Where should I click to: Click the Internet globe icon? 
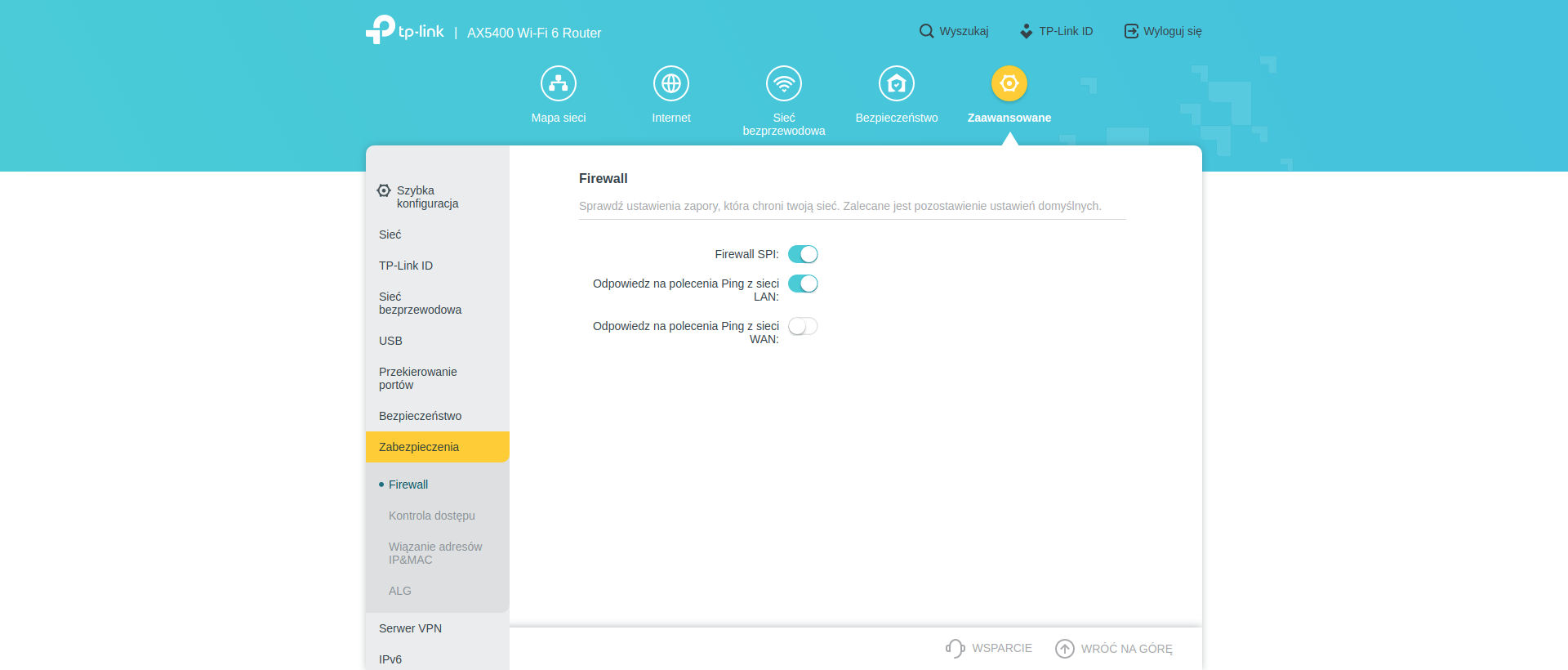tap(671, 83)
